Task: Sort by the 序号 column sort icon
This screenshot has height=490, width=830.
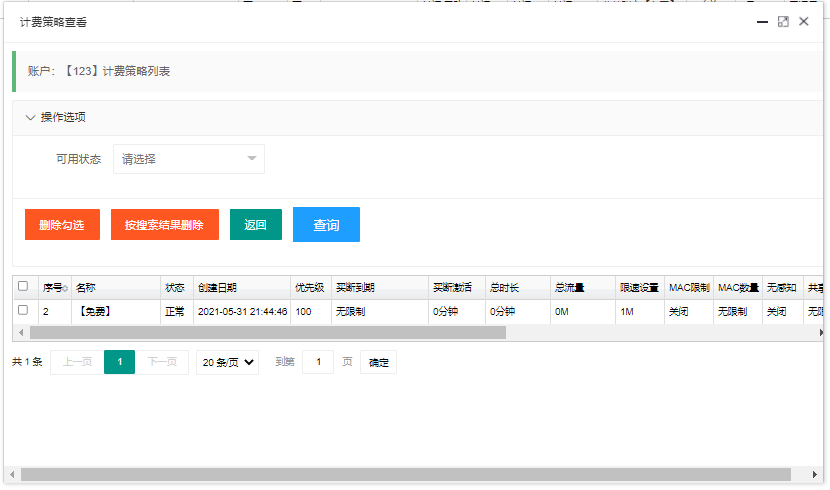Action: [x=65, y=288]
